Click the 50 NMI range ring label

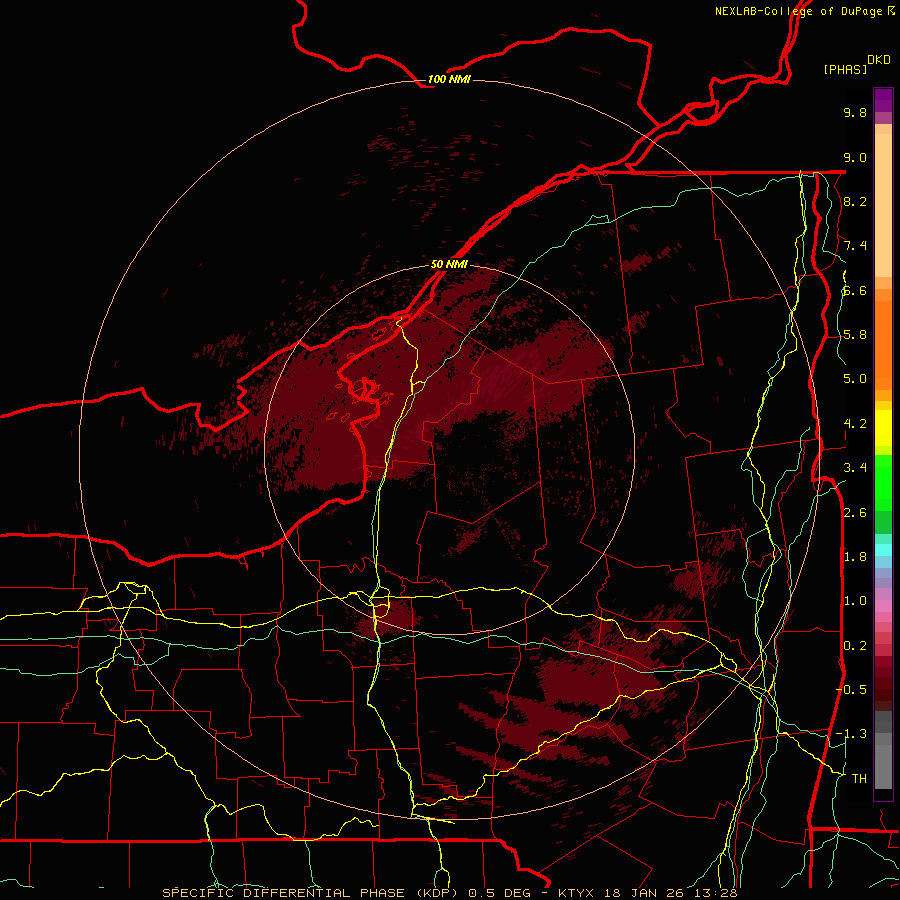[x=449, y=264]
